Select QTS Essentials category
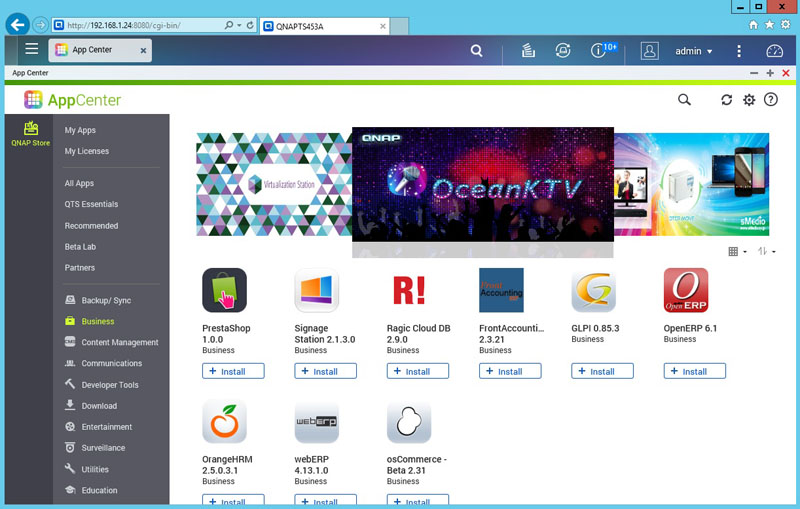 tap(91, 204)
